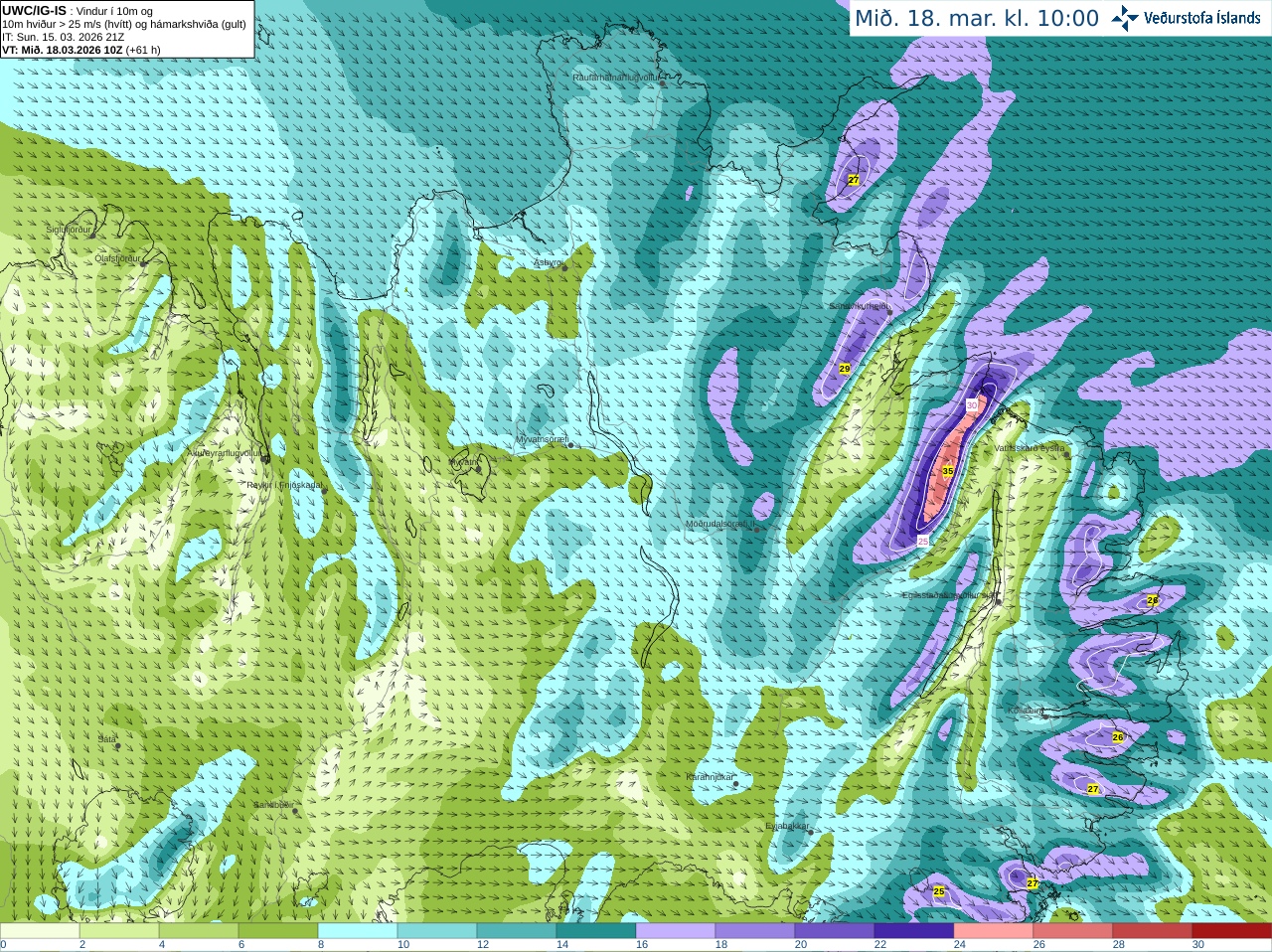Click the Mývatn station label
1272x952 pixels.
pyautogui.click(x=463, y=462)
